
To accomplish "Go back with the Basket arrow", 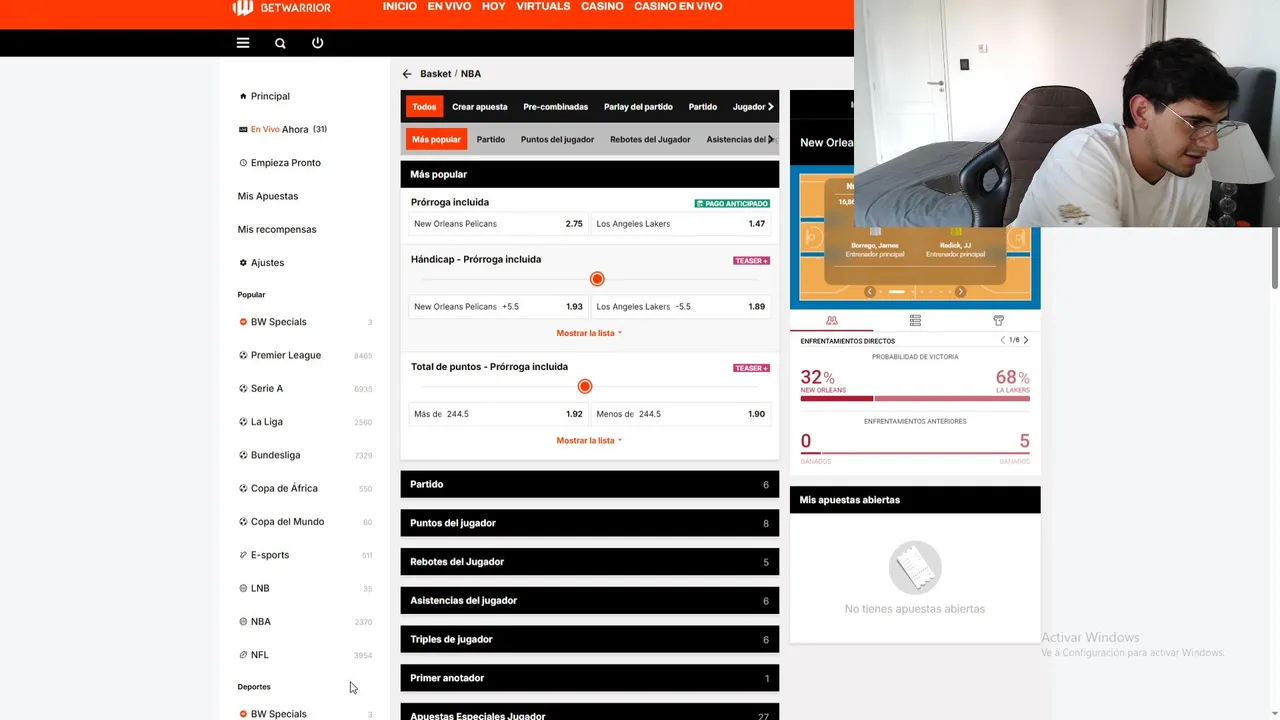I will pos(407,74).
